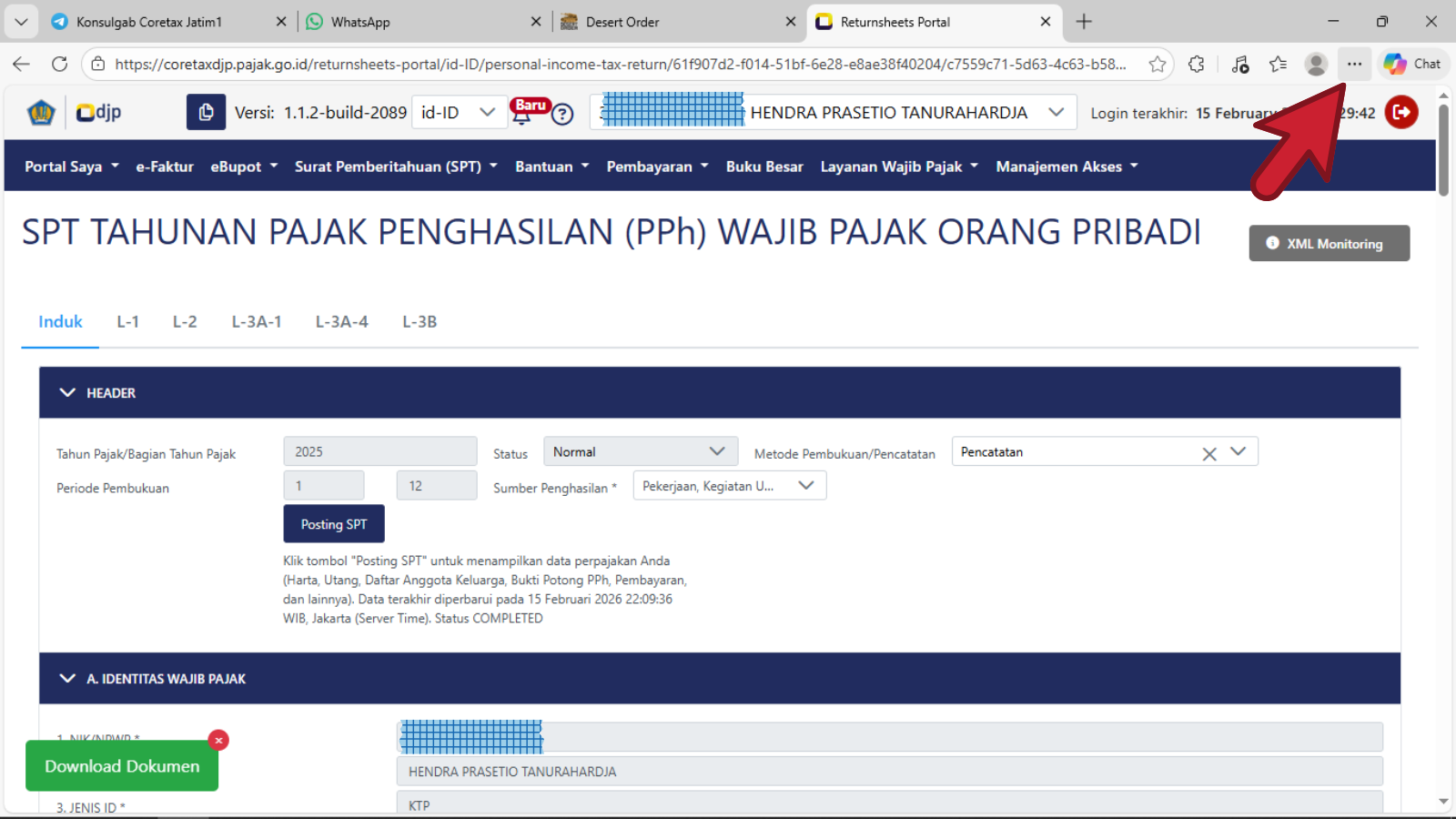Click the Posting SPT button
The width and height of the screenshot is (1456, 819).
[x=333, y=524]
